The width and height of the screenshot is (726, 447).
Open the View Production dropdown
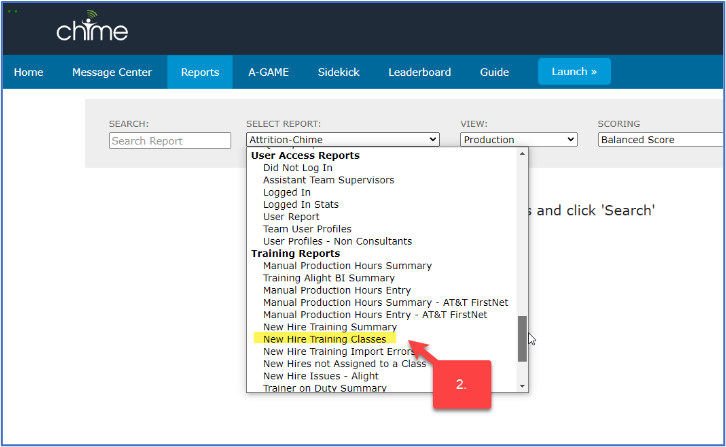point(518,140)
